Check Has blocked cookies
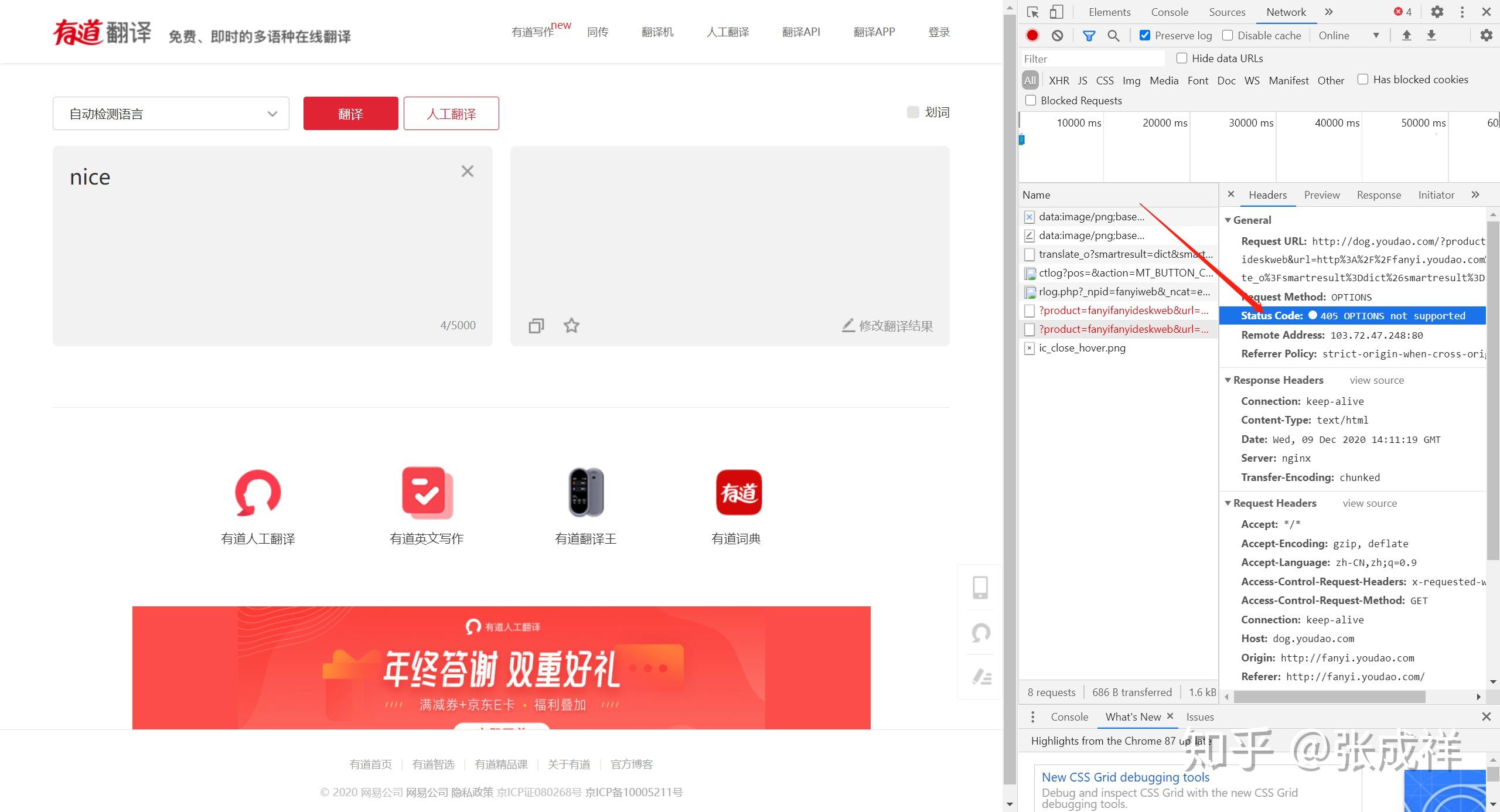The image size is (1500, 812). [x=1363, y=79]
